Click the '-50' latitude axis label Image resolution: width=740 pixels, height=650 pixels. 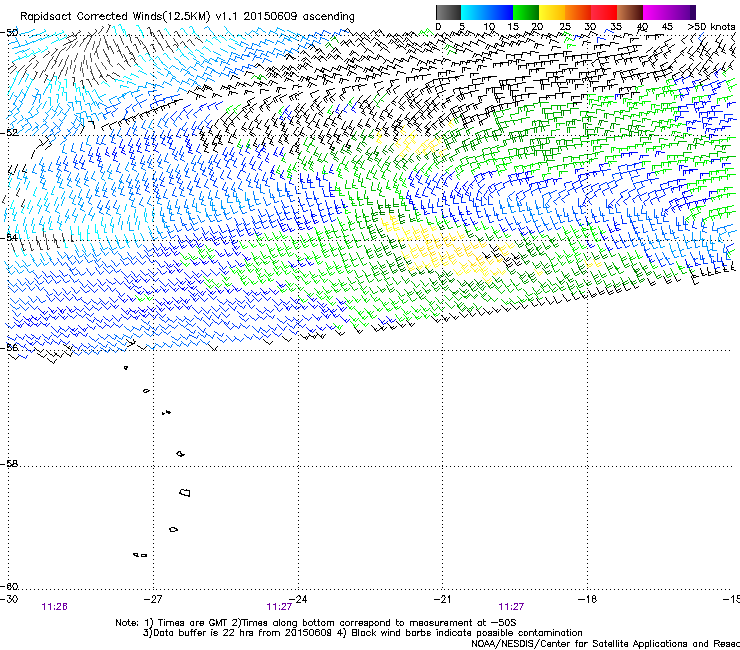(x=9, y=33)
